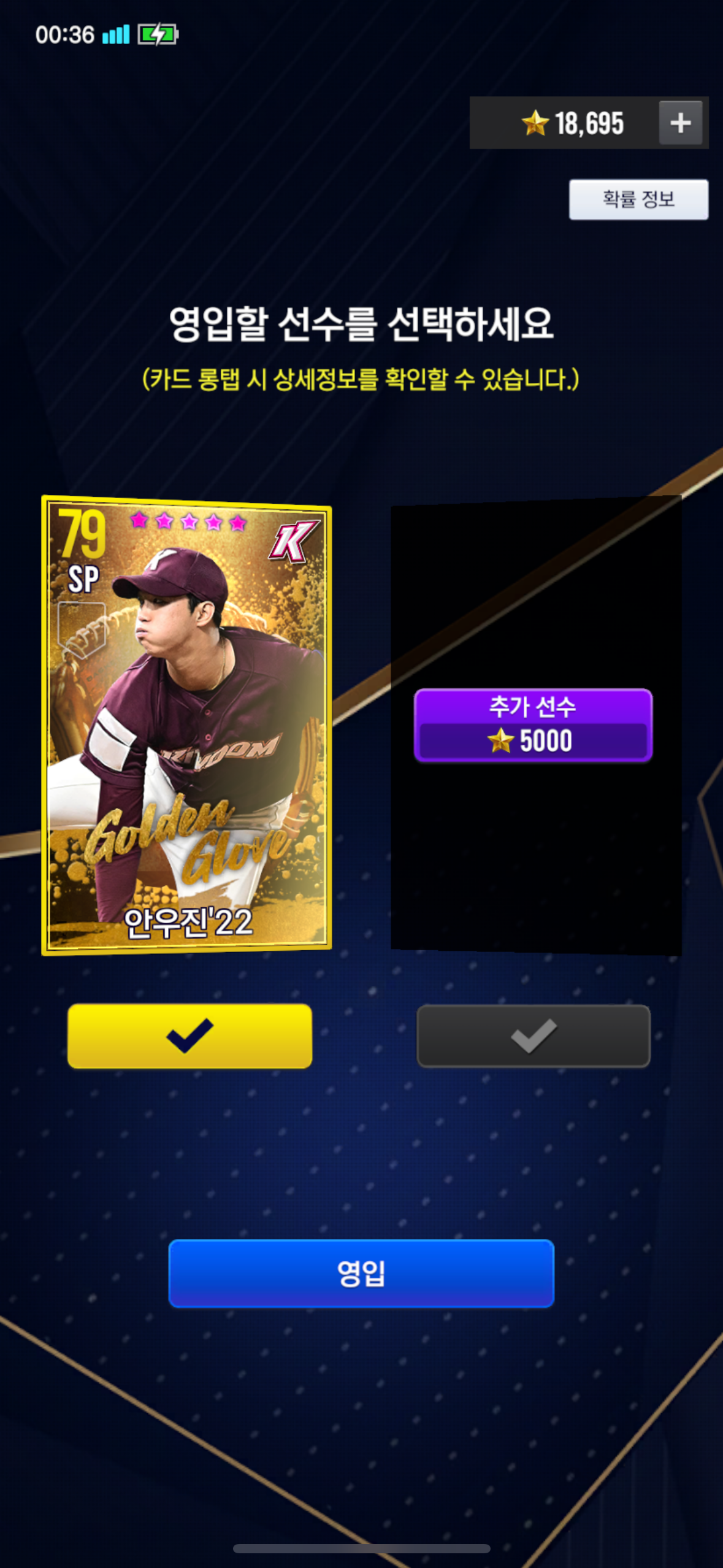723x1568 pixels.
Task: Tap the SP position label
Action: click(83, 579)
